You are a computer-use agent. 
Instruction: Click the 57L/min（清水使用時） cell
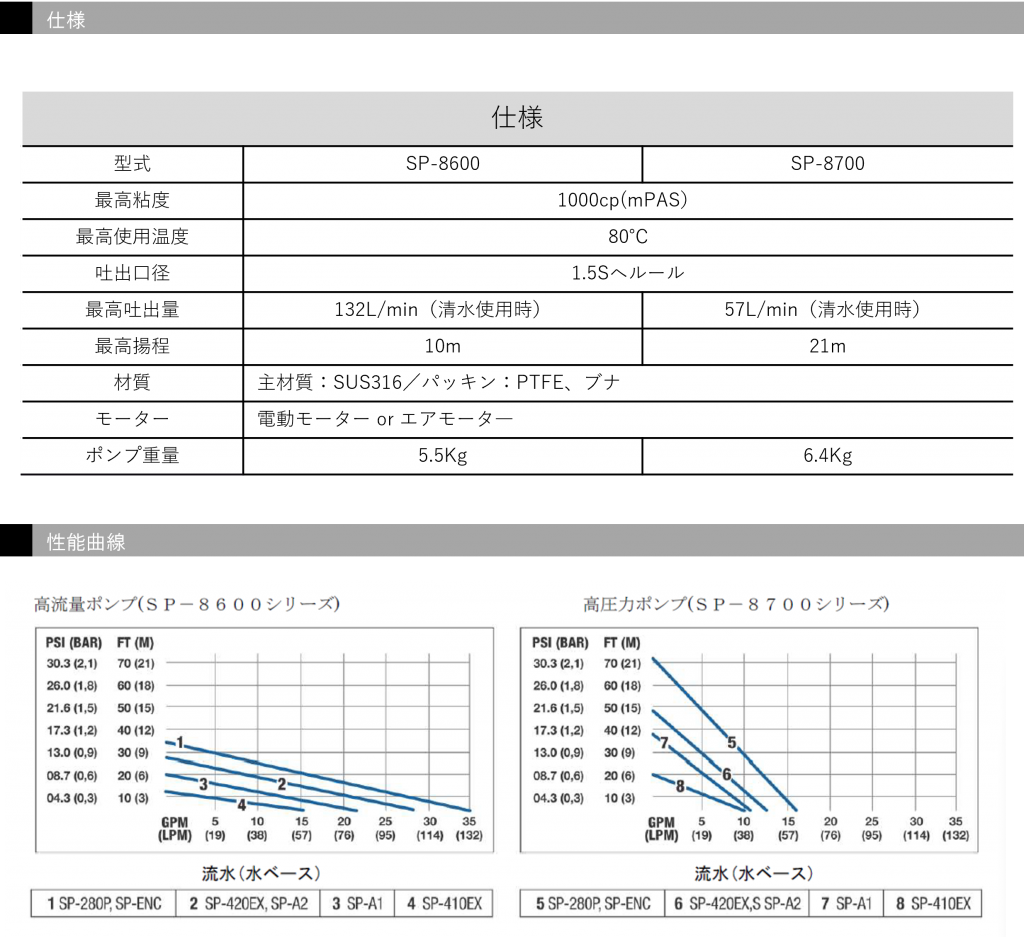(827, 310)
